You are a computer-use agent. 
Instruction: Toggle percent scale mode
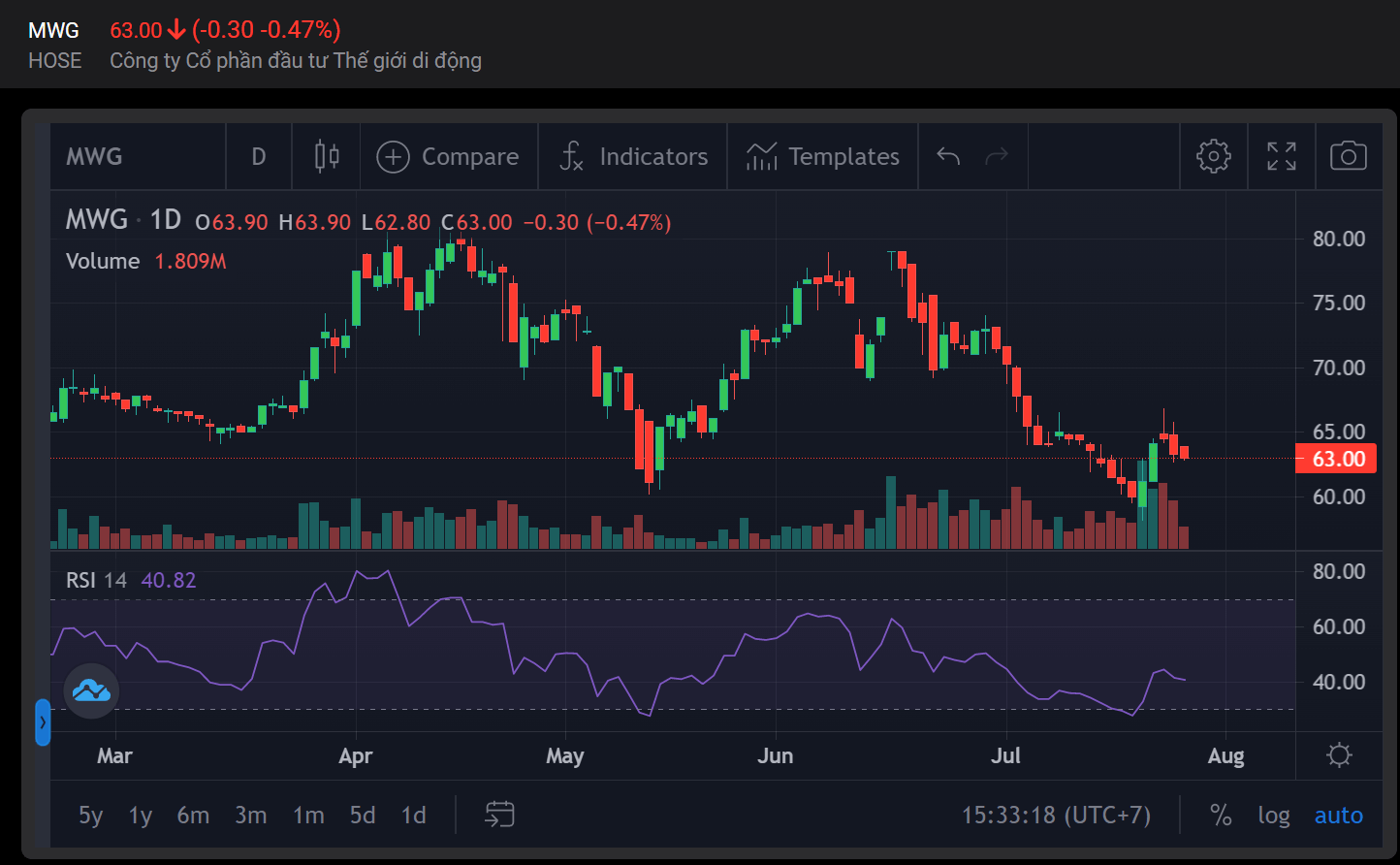(x=1221, y=816)
